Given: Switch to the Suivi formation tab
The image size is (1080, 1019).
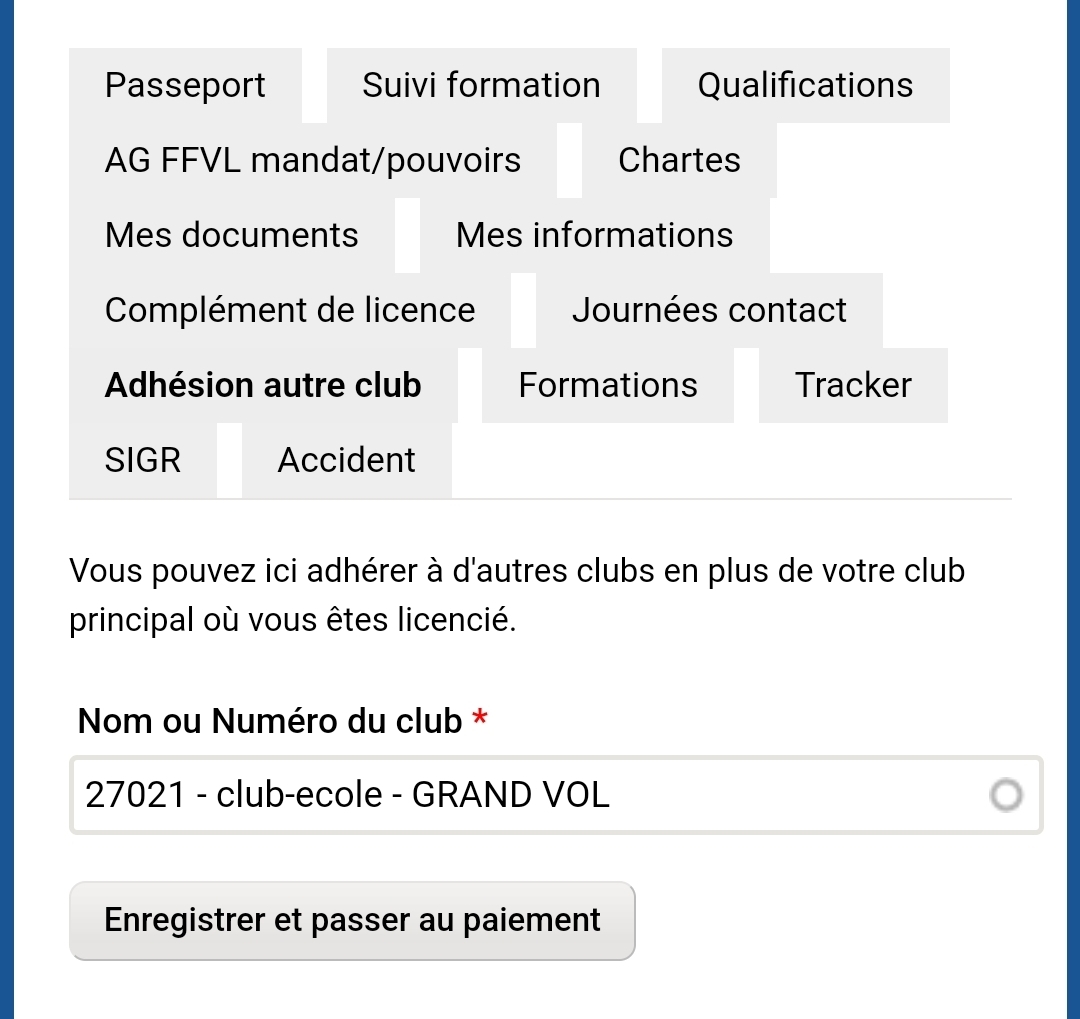Looking at the screenshot, I should point(481,85).
